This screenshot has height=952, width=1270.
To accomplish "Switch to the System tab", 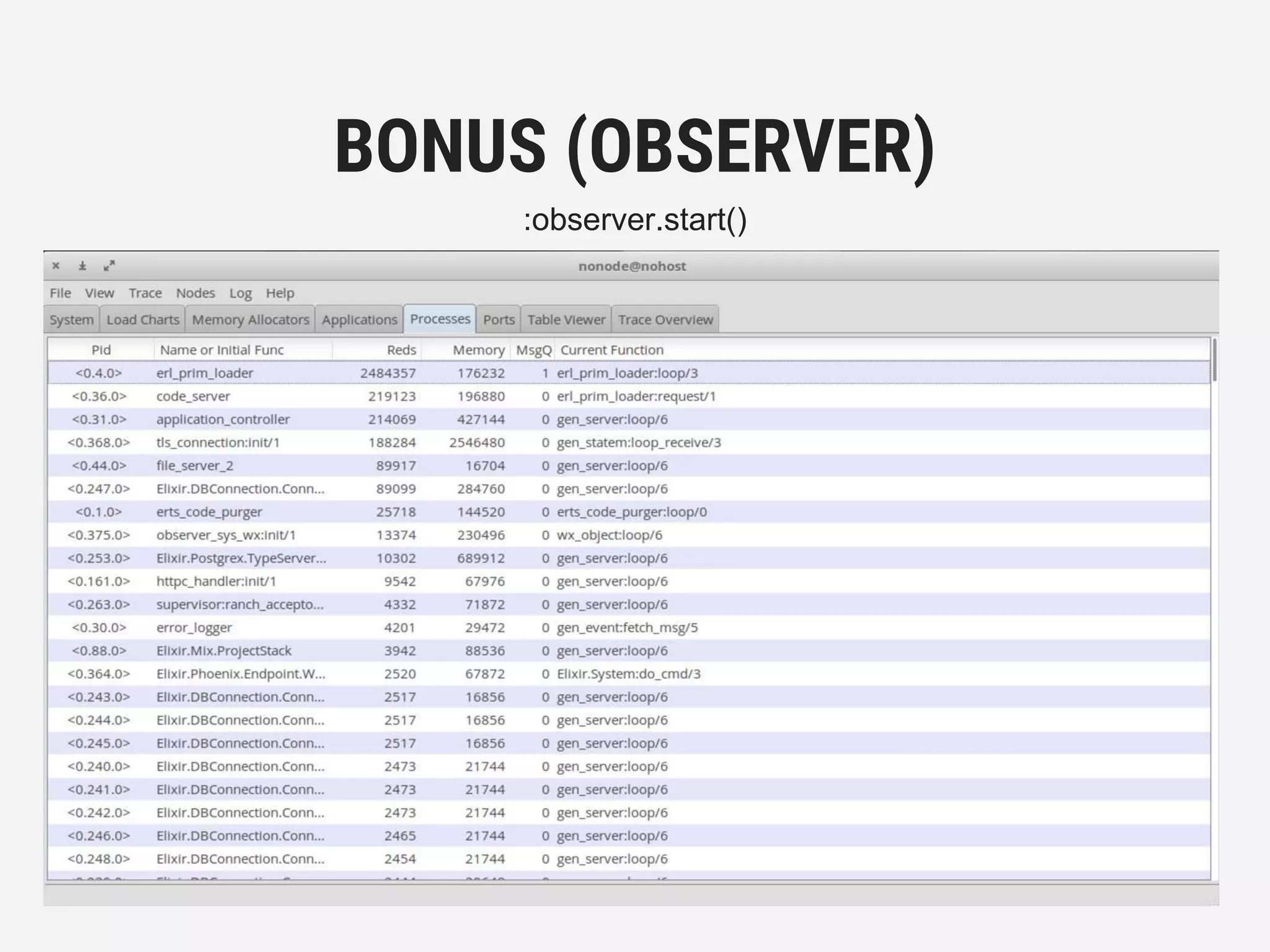I will tap(72, 319).
